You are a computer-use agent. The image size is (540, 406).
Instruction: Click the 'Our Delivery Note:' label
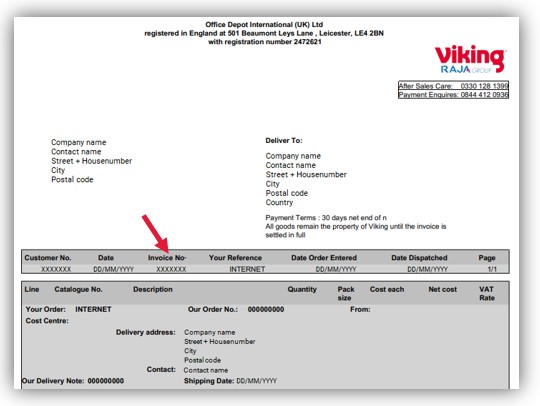pos(53,381)
